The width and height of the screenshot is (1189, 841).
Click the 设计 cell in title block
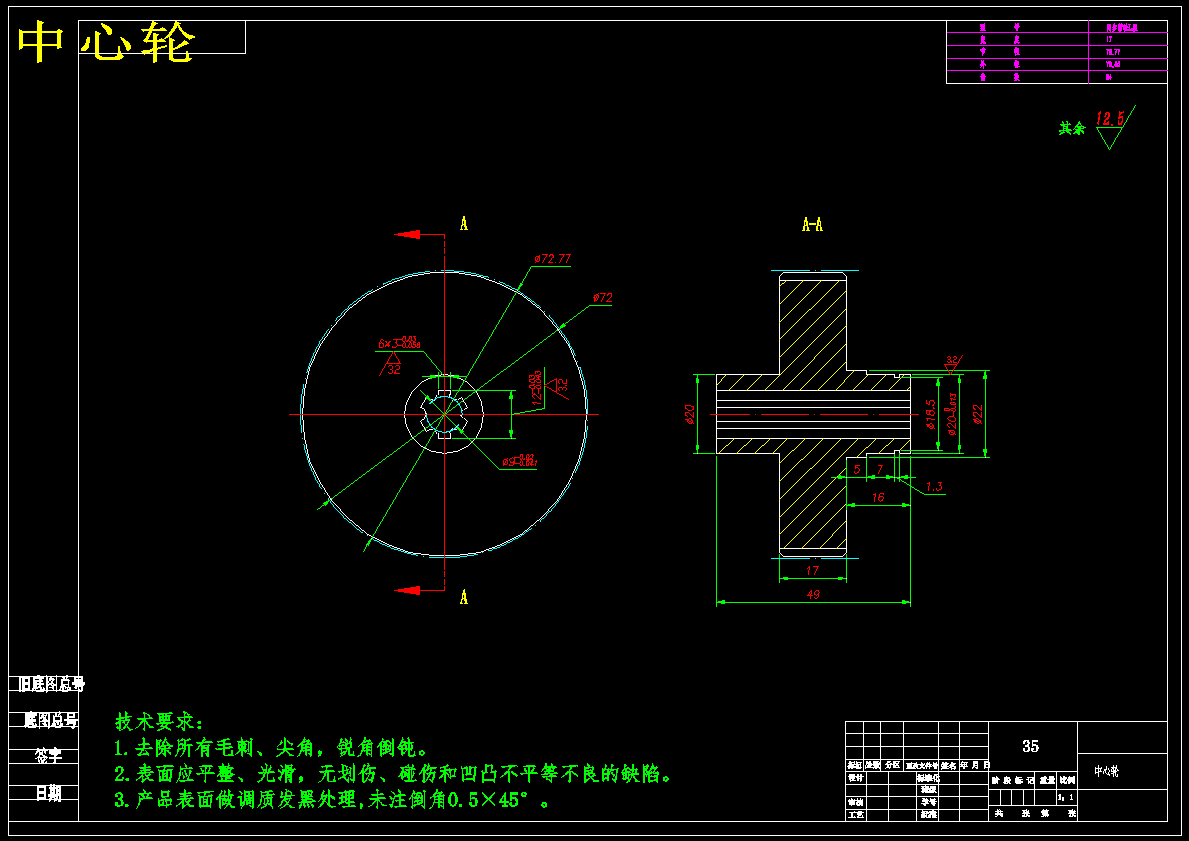pos(855,778)
